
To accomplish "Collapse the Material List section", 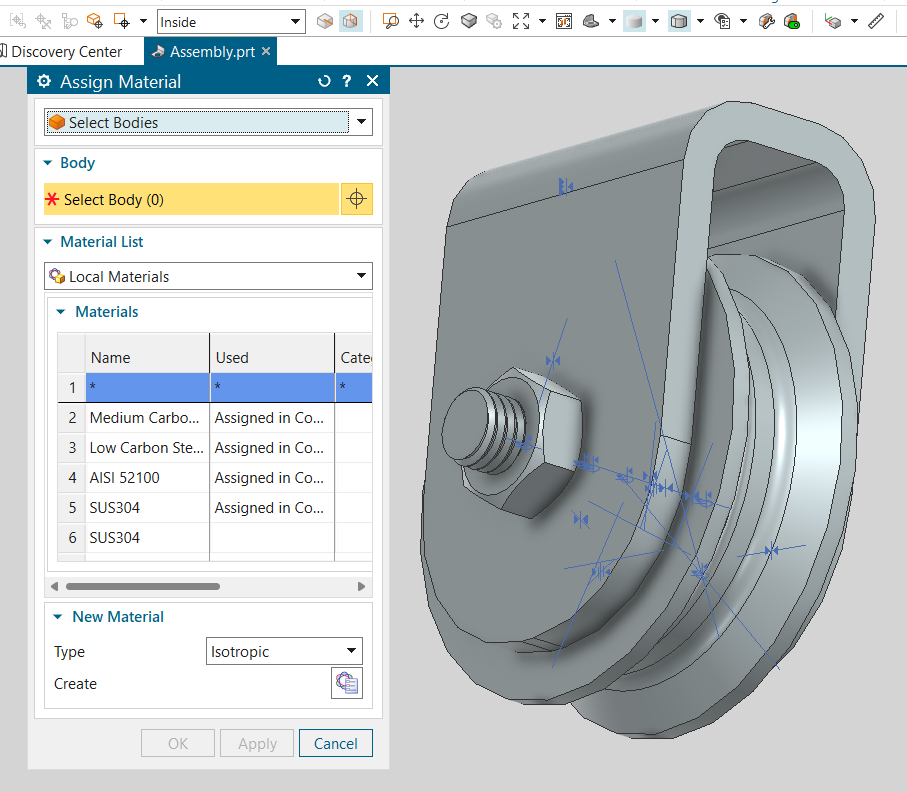I will pos(47,242).
